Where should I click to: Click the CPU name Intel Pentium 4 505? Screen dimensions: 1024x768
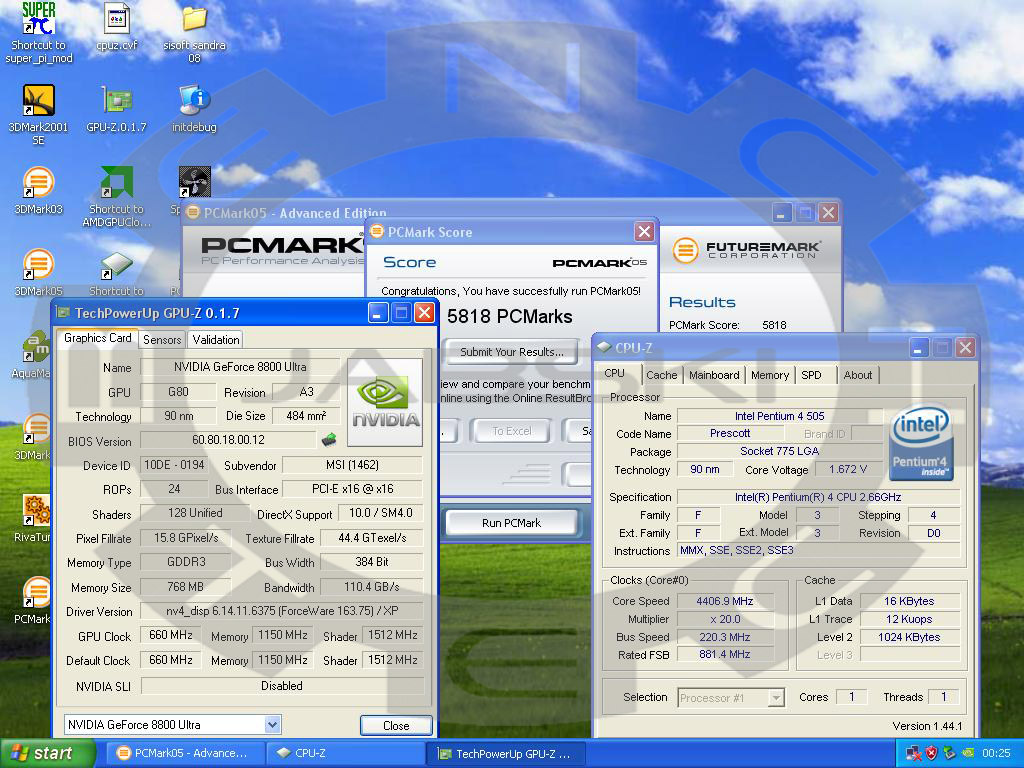click(779, 416)
